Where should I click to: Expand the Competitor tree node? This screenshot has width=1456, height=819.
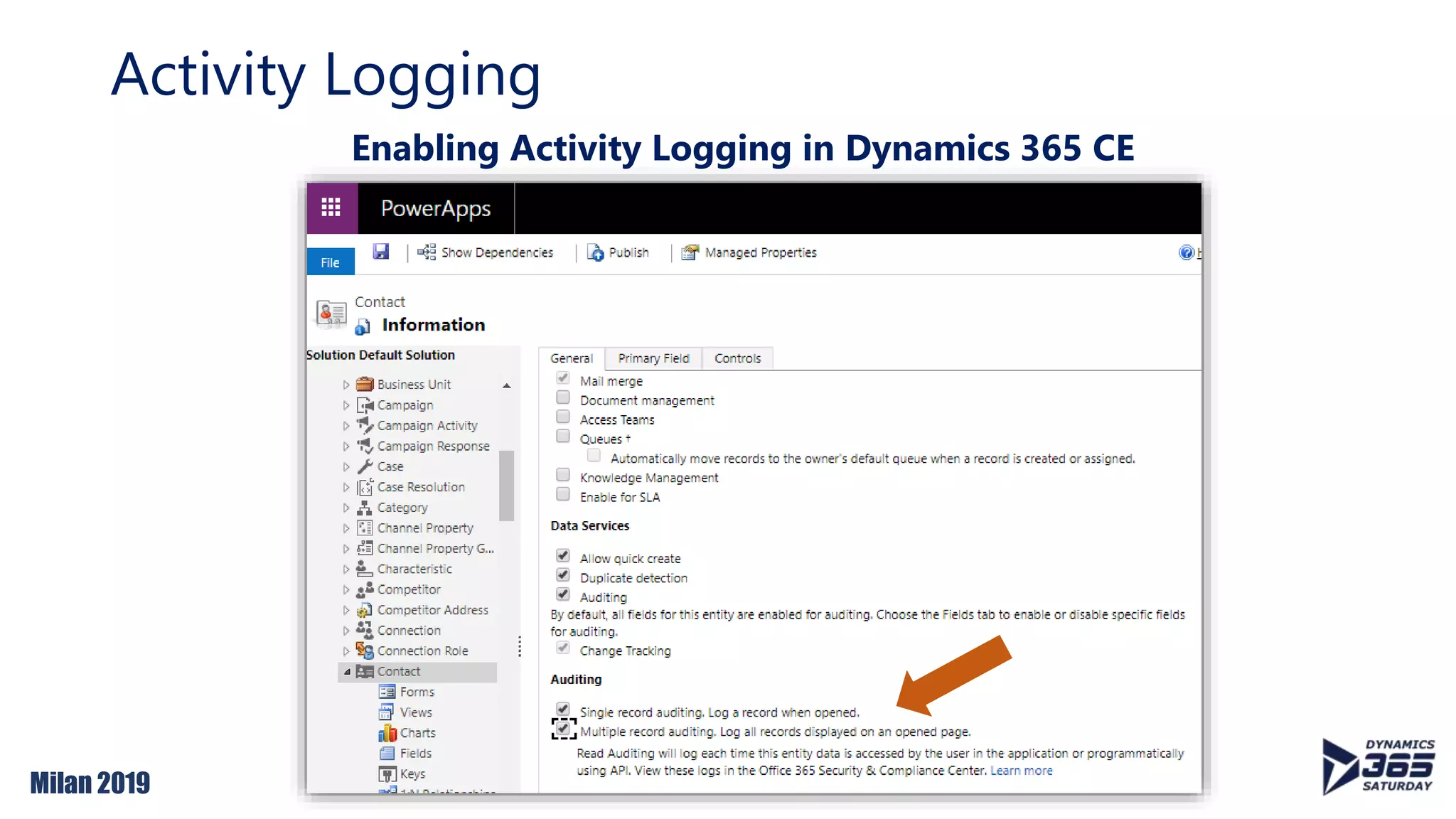(346, 590)
